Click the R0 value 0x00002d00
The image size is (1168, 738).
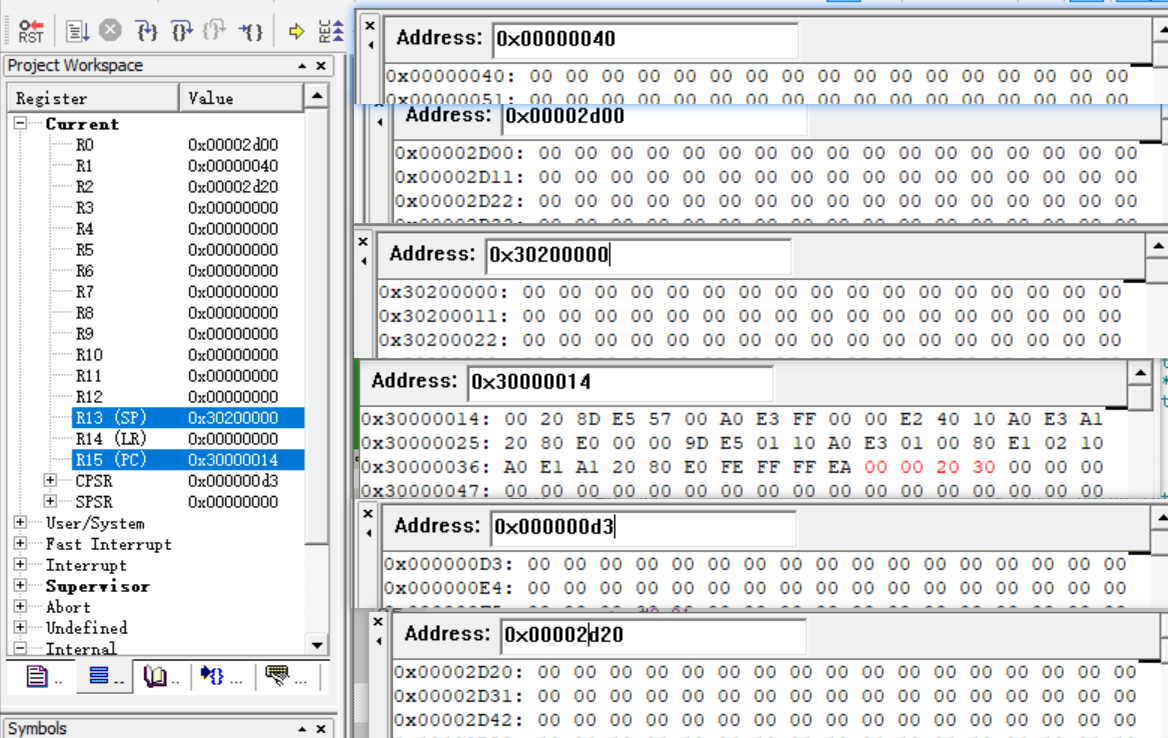232,144
